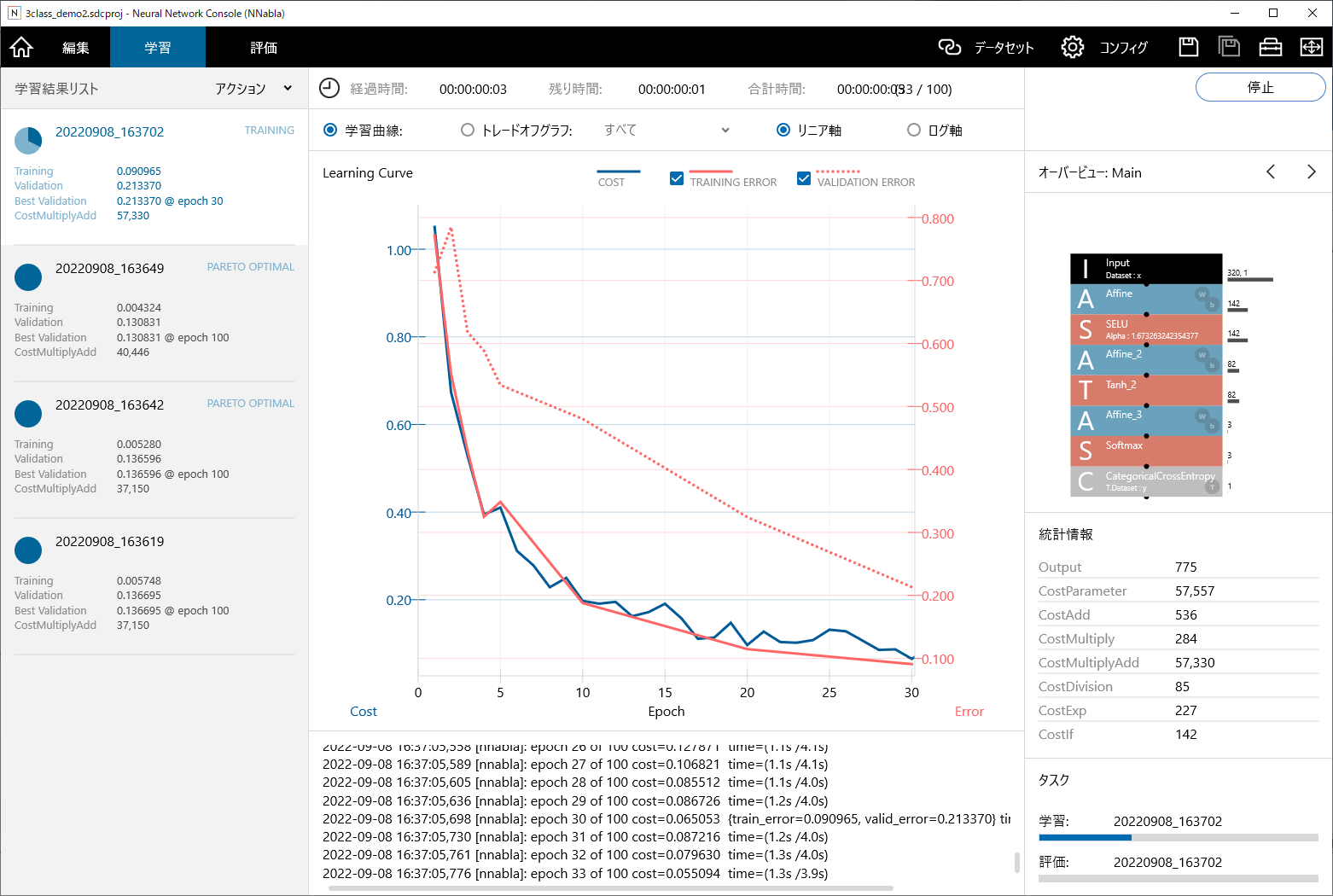Image resolution: width=1333 pixels, height=896 pixels.
Task: Switch to the 編集 tab
Action: [x=75, y=47]
